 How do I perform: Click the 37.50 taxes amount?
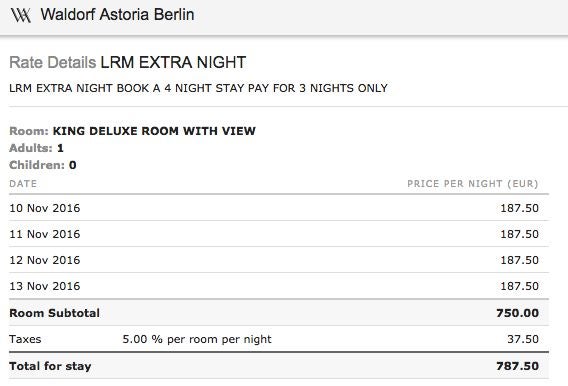523,339
